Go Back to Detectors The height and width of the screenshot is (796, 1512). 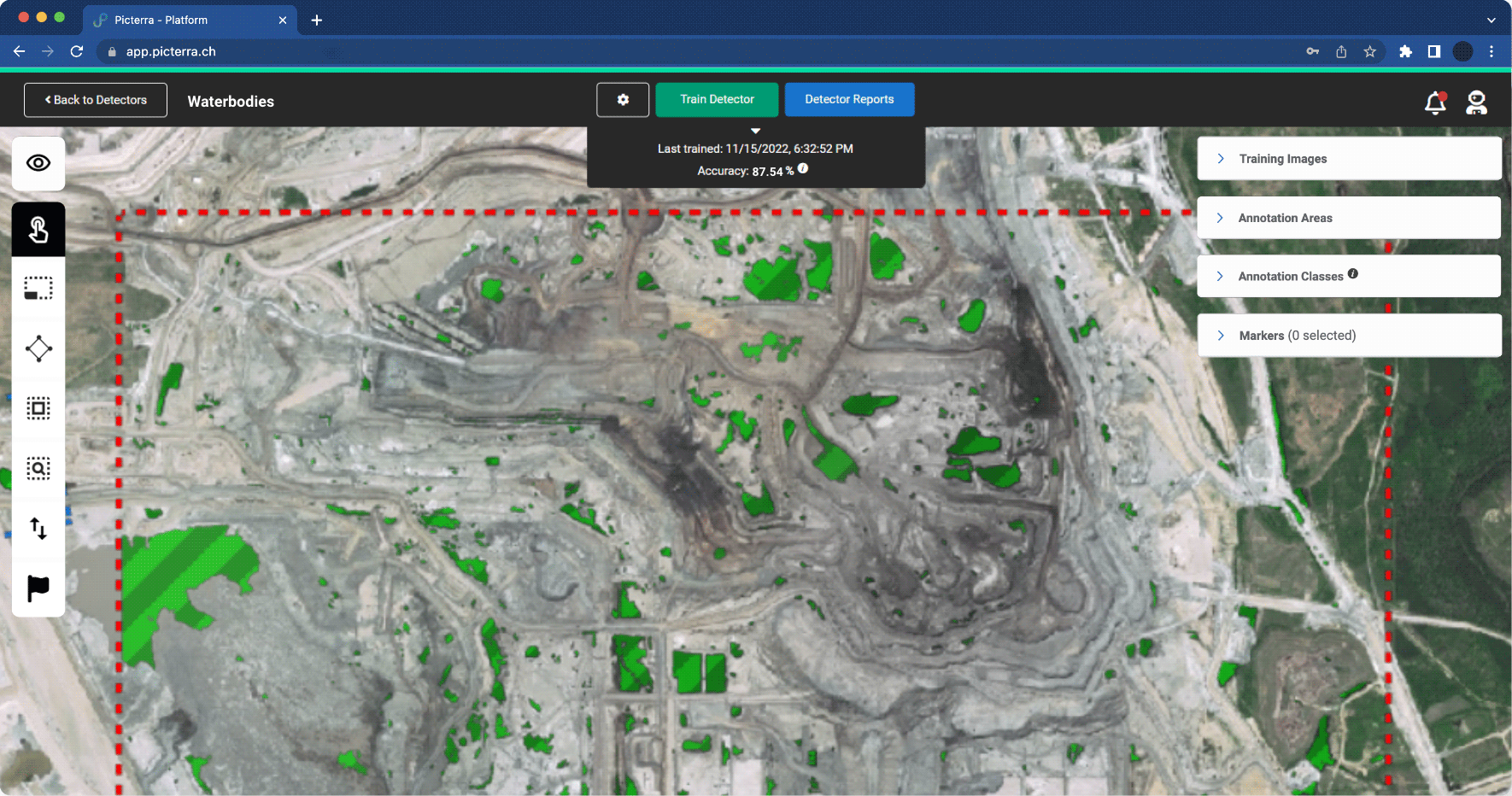[x=96, y=100]
